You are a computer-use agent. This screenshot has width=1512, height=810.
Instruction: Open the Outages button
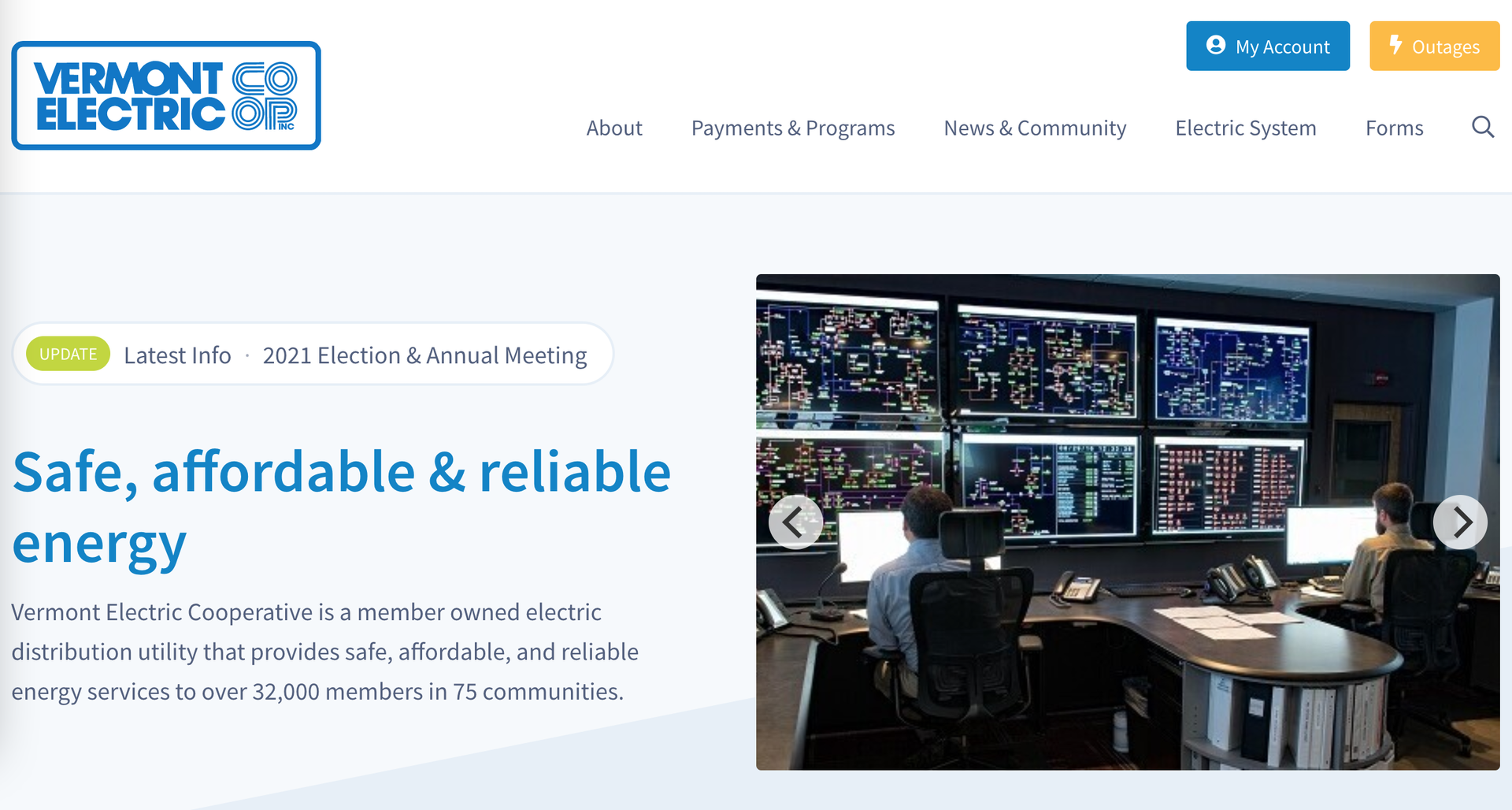click(x=1435, y=46)
